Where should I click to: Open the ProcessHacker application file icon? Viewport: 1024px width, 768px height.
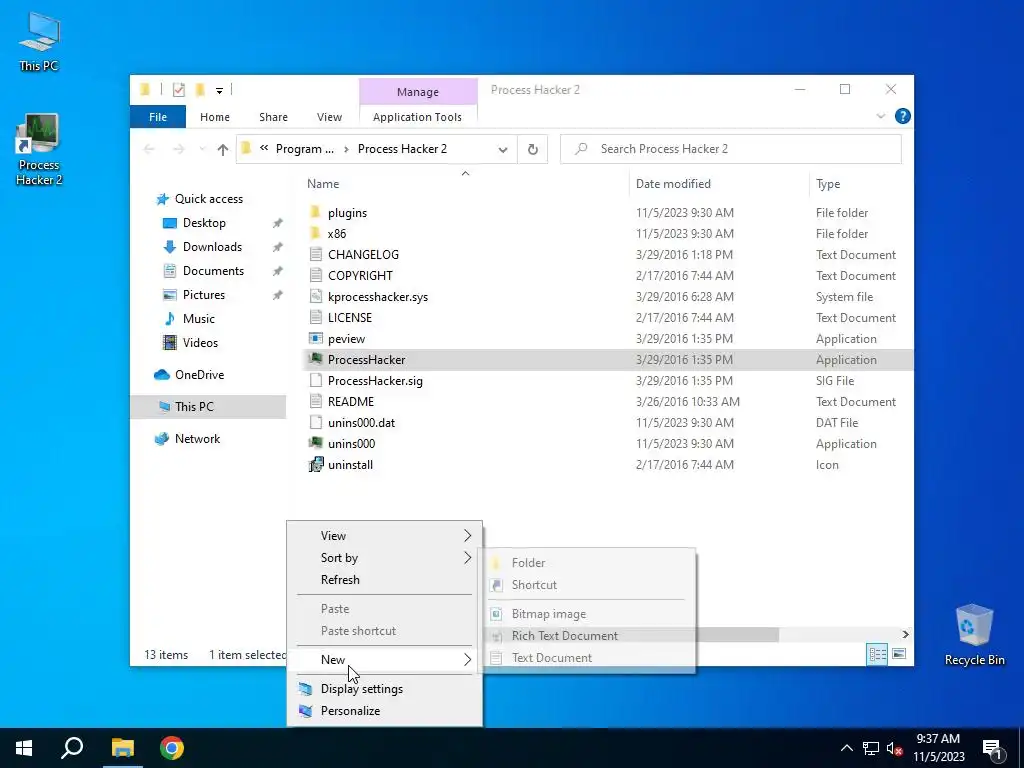coord(316,359)
